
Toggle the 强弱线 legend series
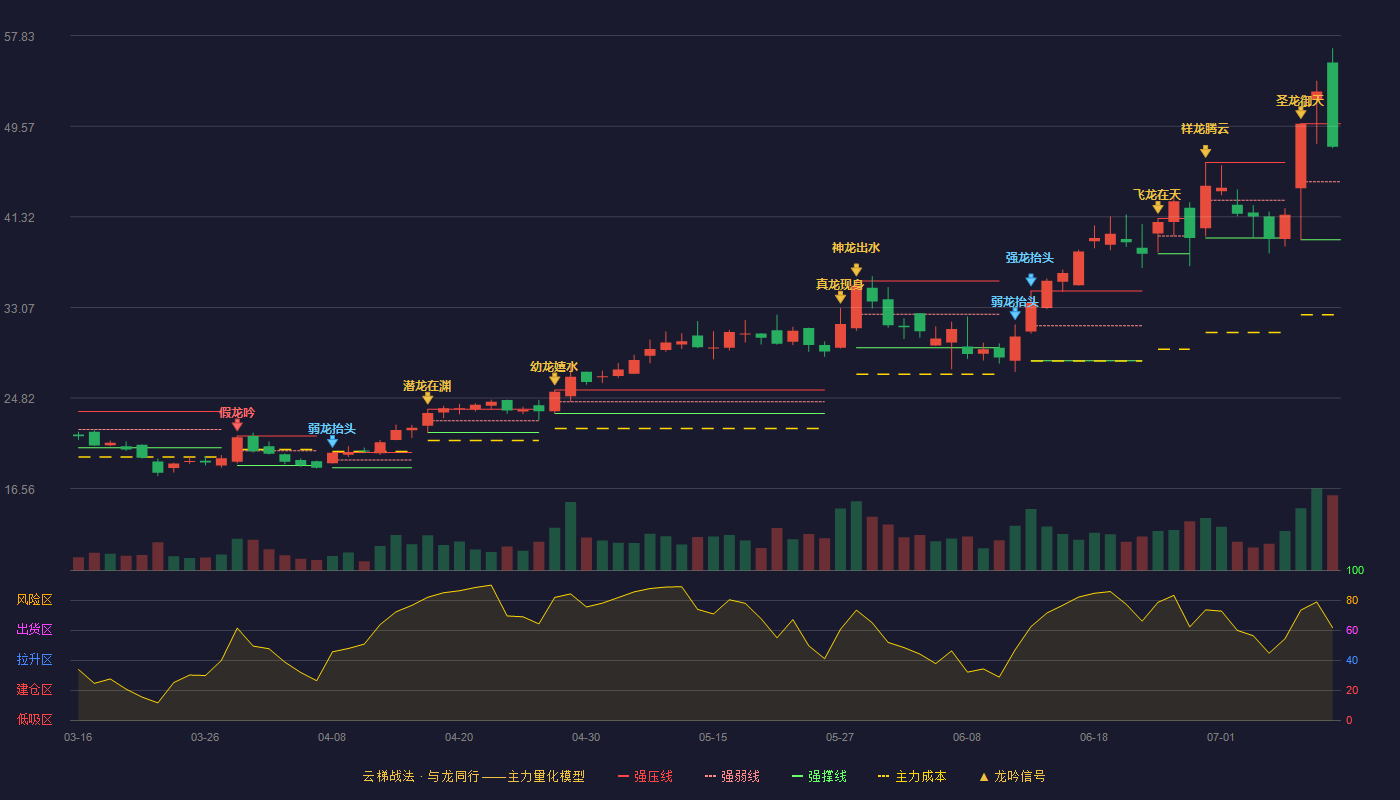[732, 776]
